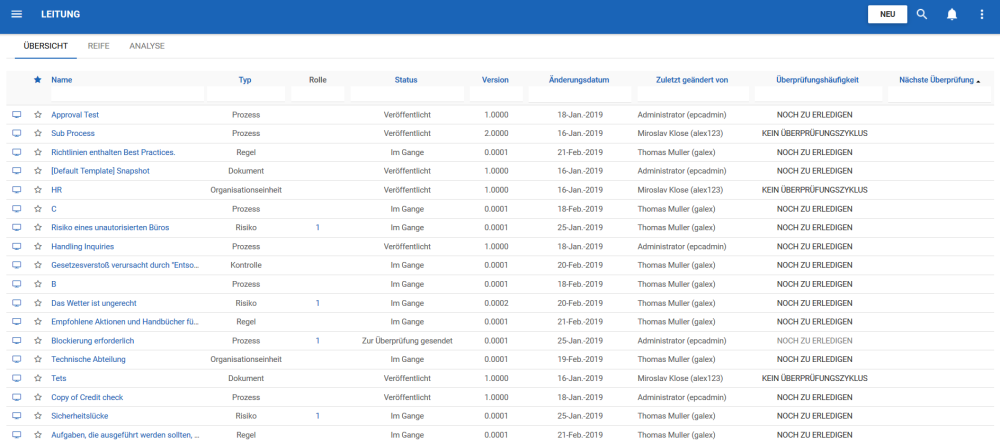The image size is (1000, 444).
Task: Toggle the favorite star for Sicherheitslücke
Action: (38, 416)
